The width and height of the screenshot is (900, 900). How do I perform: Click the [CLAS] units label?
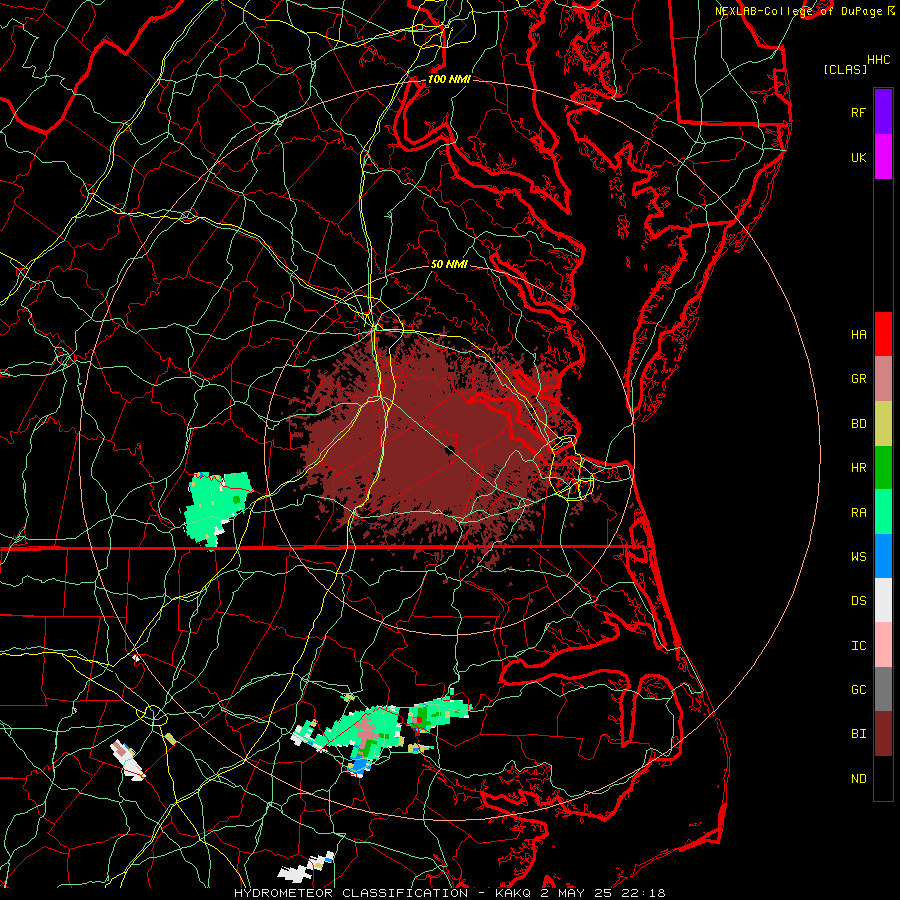pos(845,69)
